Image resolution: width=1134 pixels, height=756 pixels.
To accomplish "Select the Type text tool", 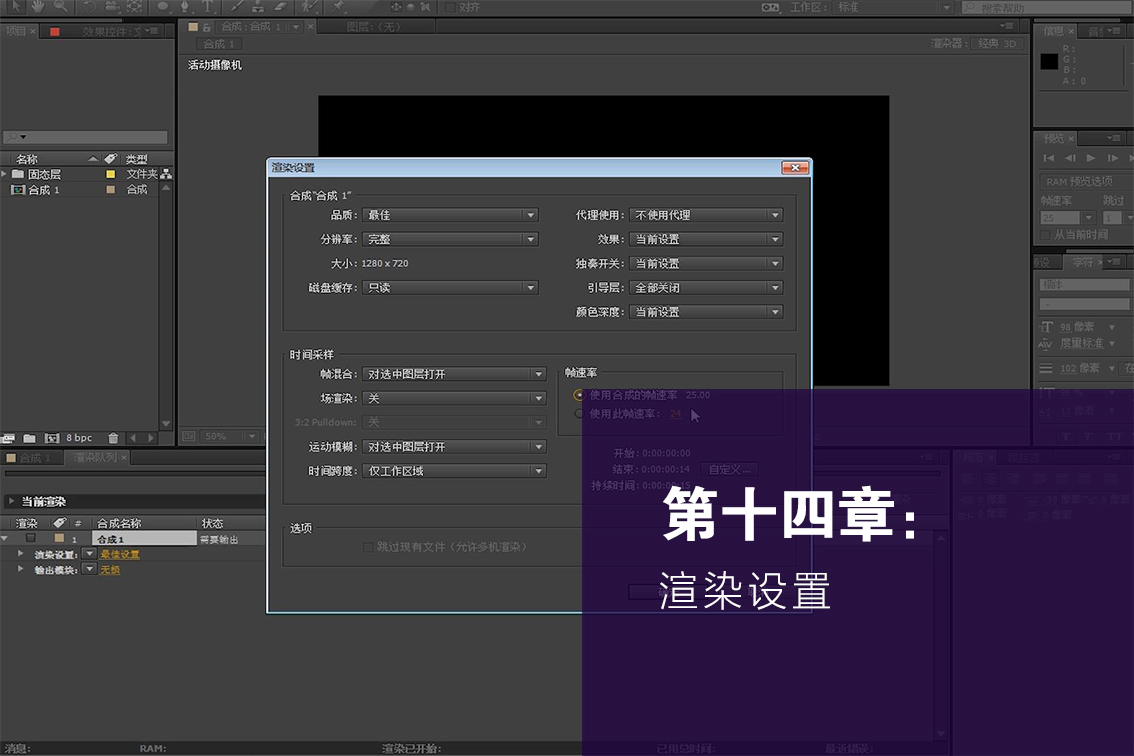I will tap(208, 6).
